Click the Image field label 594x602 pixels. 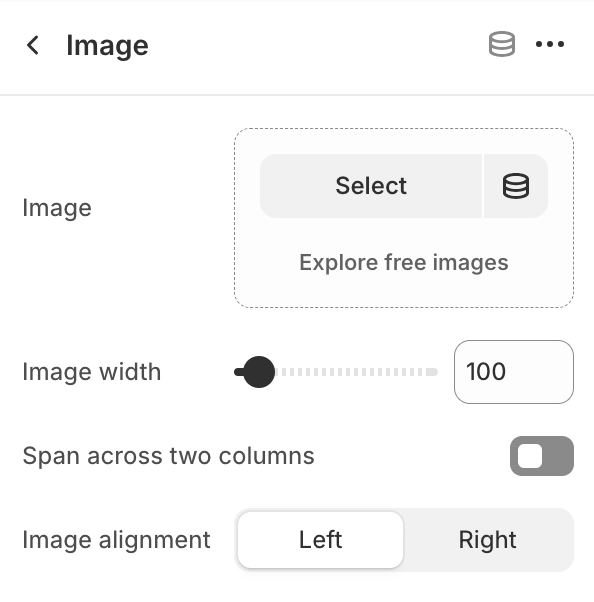[57, 208]
